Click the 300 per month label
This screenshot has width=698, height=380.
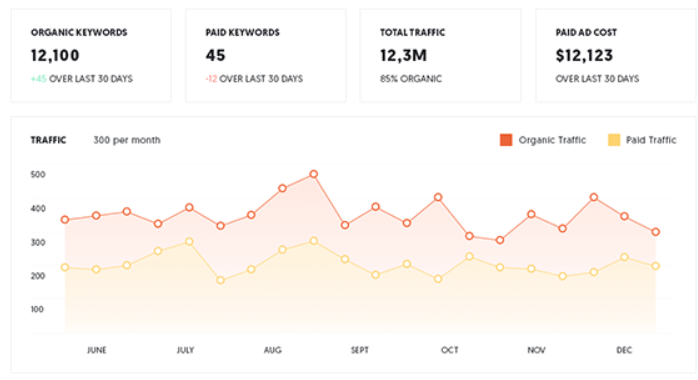pos(127,140)
